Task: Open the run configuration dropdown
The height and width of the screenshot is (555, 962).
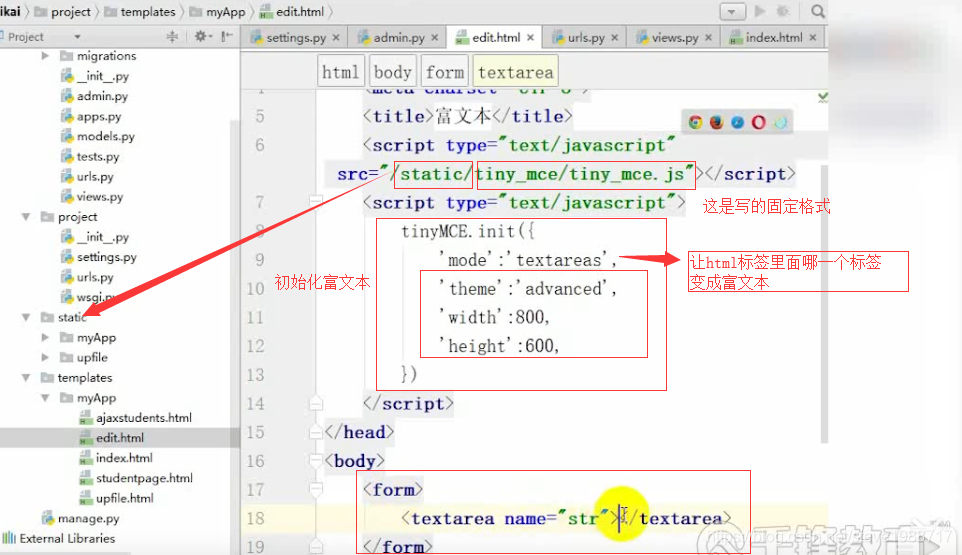Action: point(732,12)
